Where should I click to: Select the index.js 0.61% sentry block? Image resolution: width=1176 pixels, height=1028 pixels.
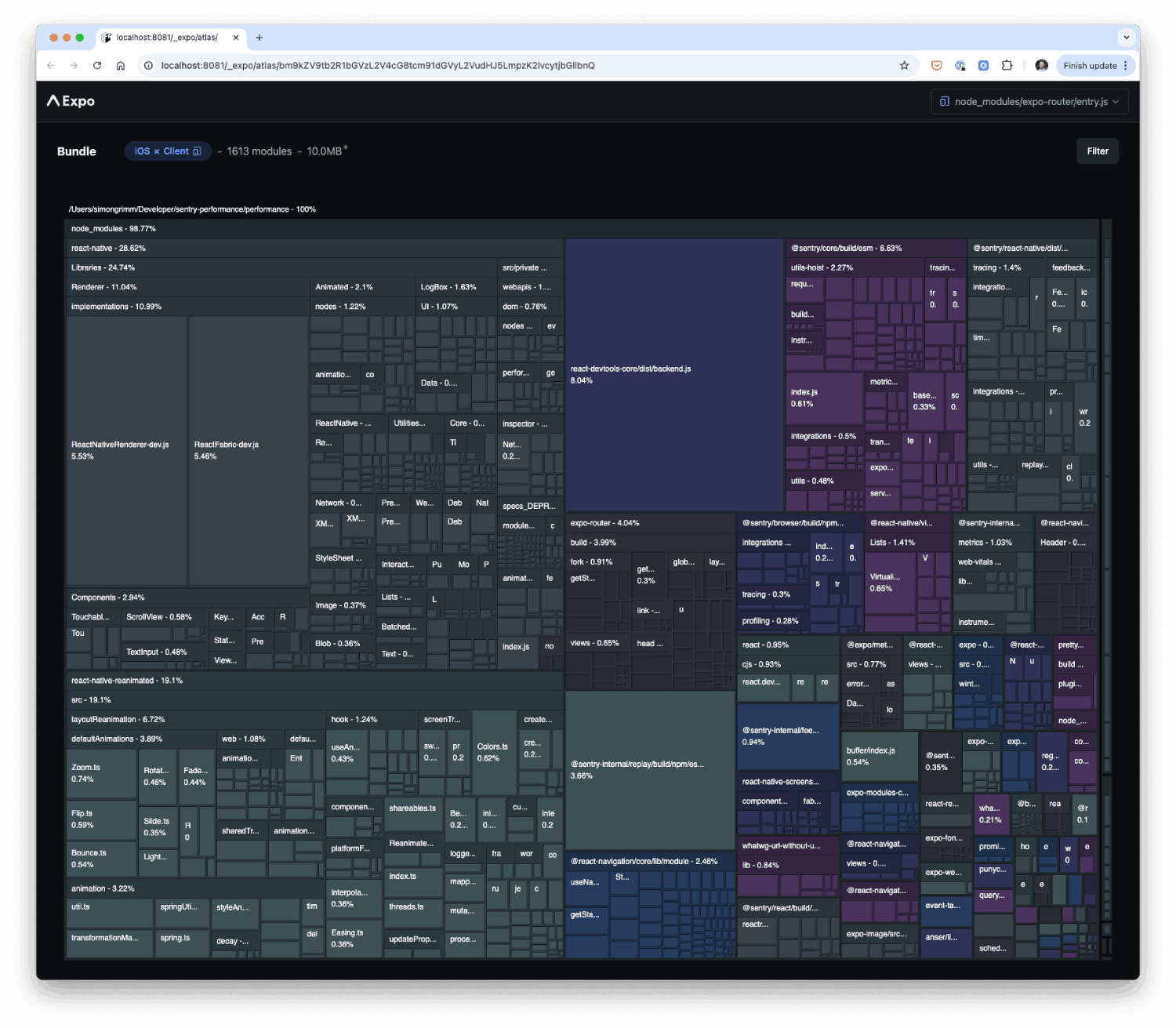[825, 398]
